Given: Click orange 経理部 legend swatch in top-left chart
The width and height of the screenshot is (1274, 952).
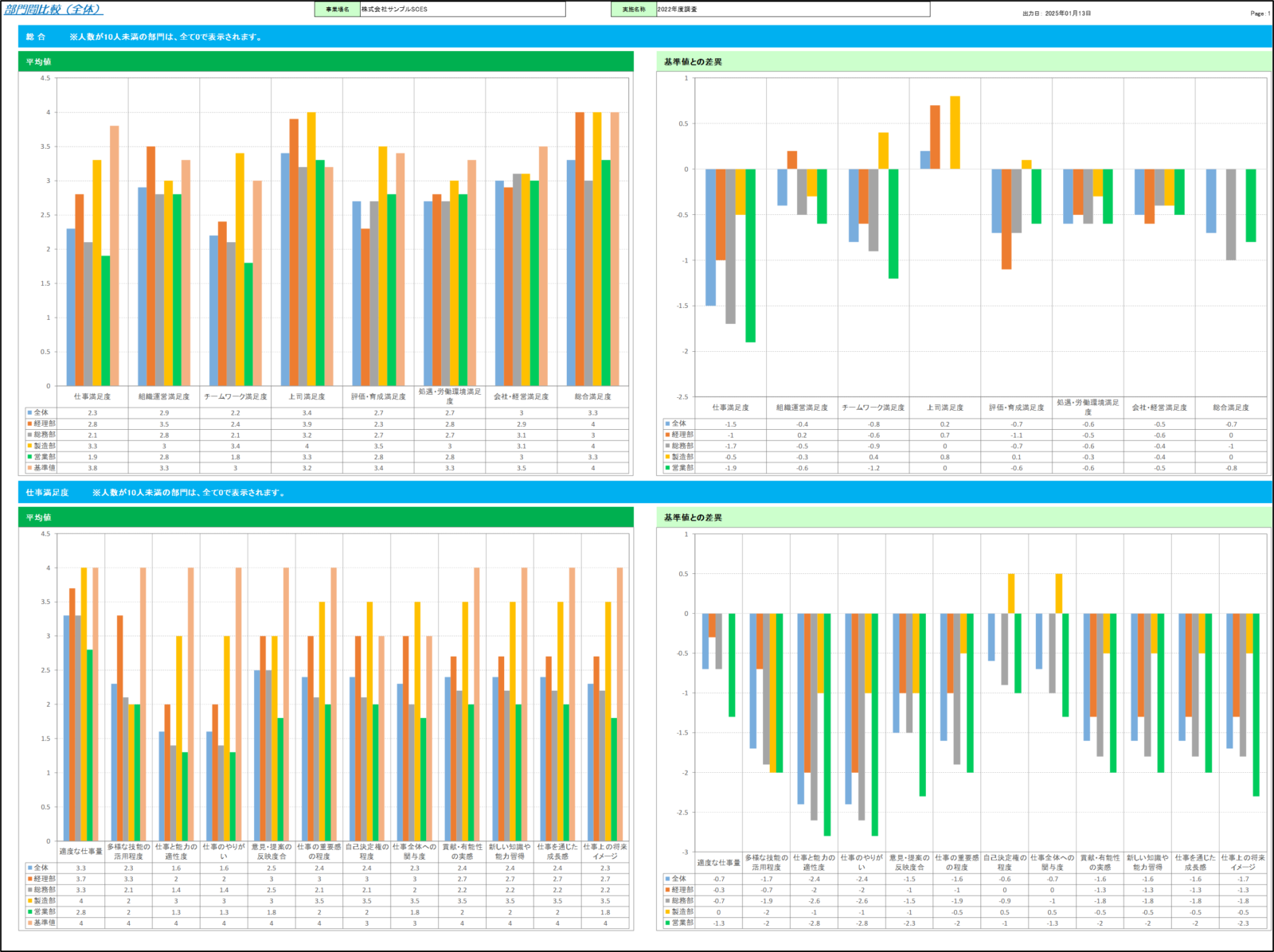Looking at the screenshot, I should coord(29,424).
